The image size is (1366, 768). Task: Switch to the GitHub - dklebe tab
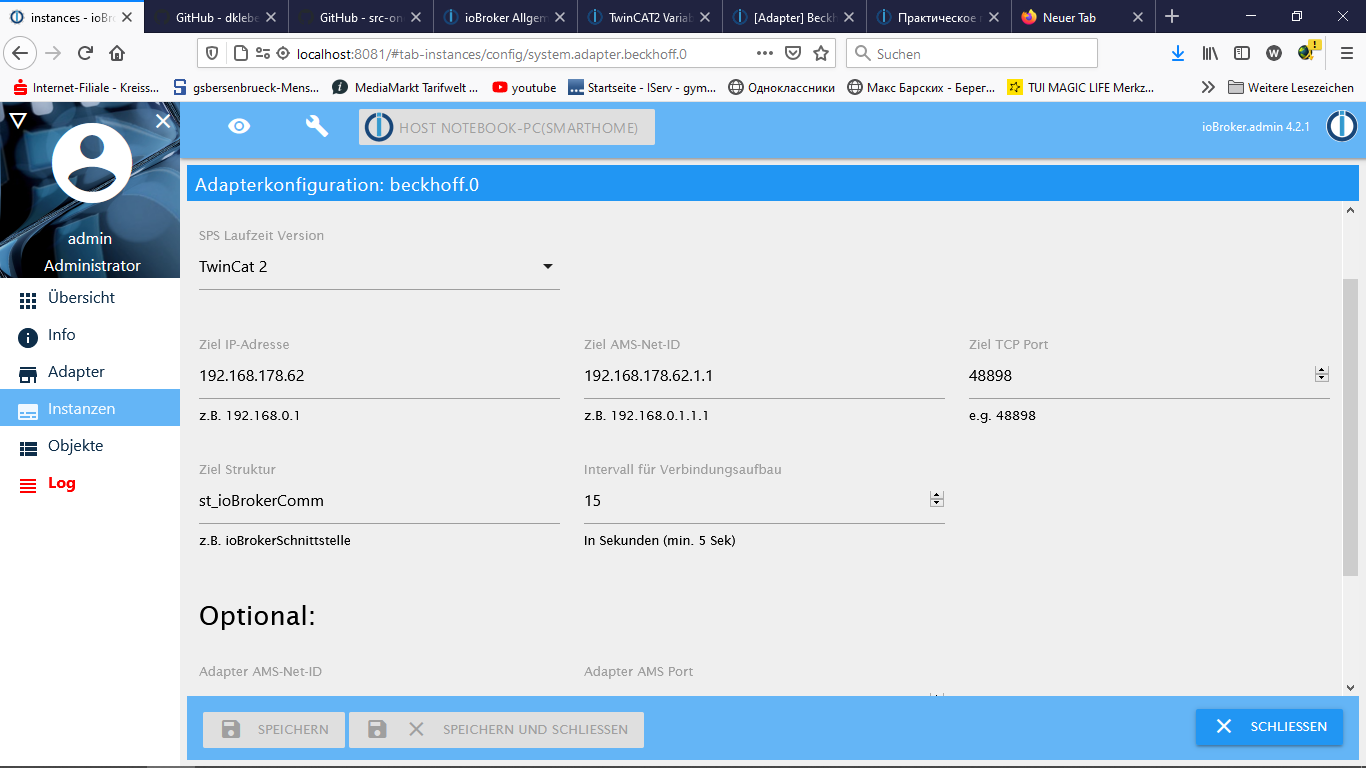point(217,17)
